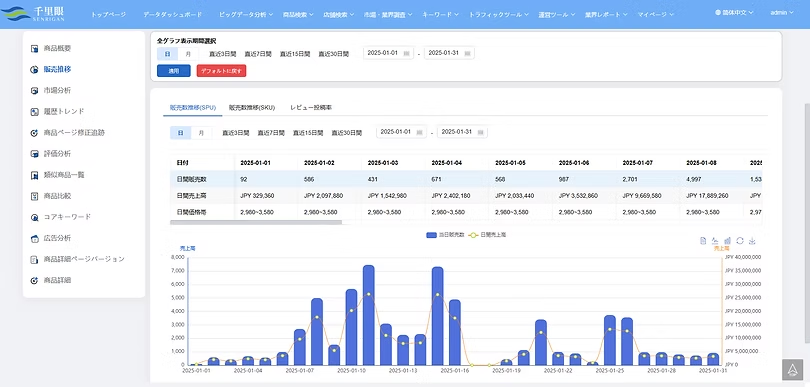Click calendar icon in top end date field
The image size is (810, 387).
[467, 53]
